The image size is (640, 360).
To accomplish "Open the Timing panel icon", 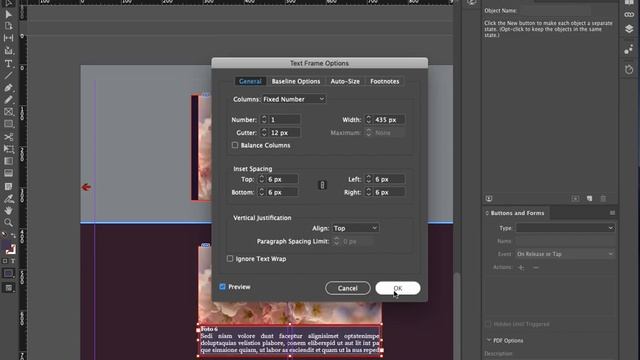I will [x=629, y=69].
